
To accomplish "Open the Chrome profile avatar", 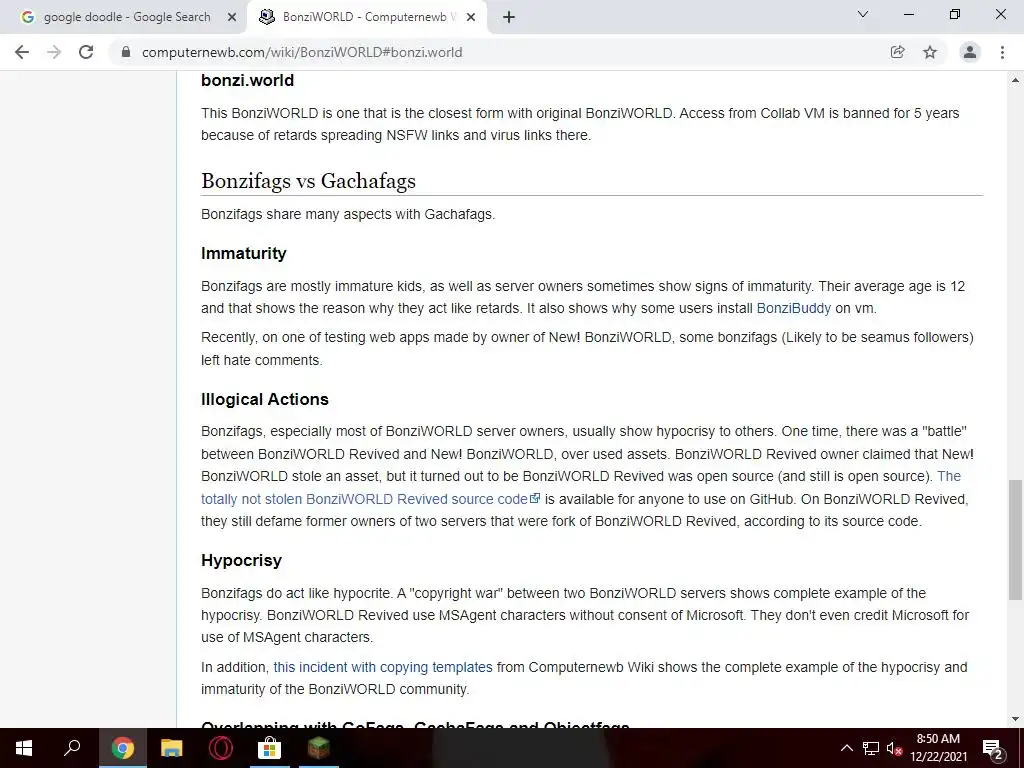I will [x=970, y=52].
